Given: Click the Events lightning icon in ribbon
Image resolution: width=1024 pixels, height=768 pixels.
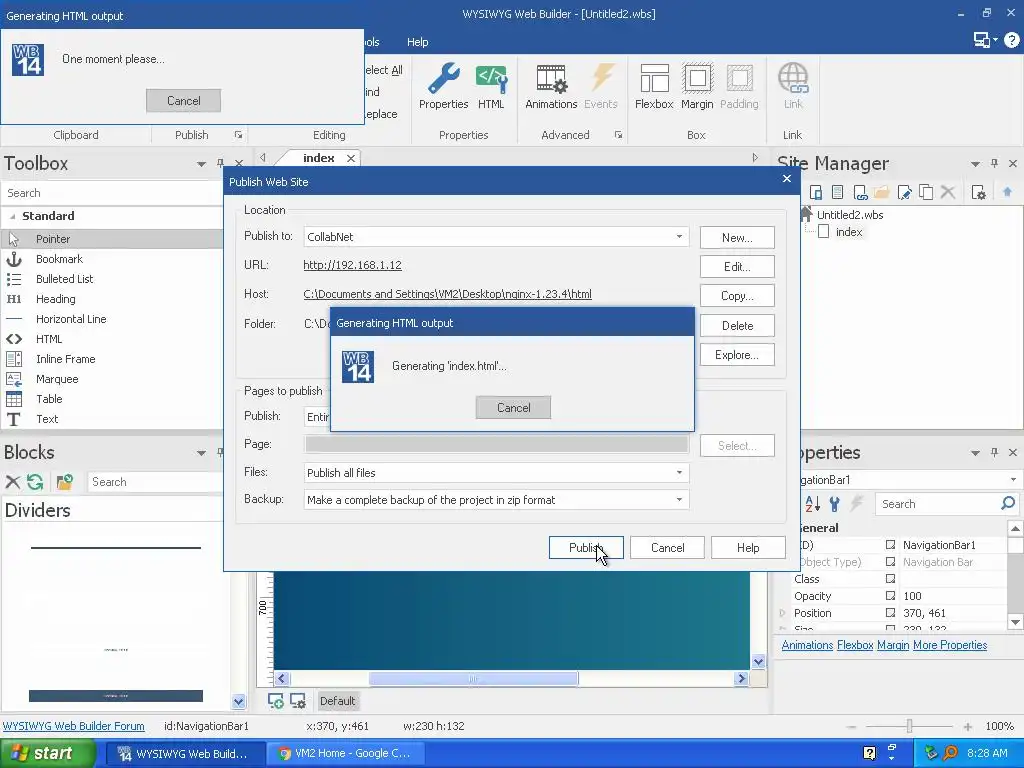Looking at the screenshot, I should pyautogui.click(x=601, y=86).
